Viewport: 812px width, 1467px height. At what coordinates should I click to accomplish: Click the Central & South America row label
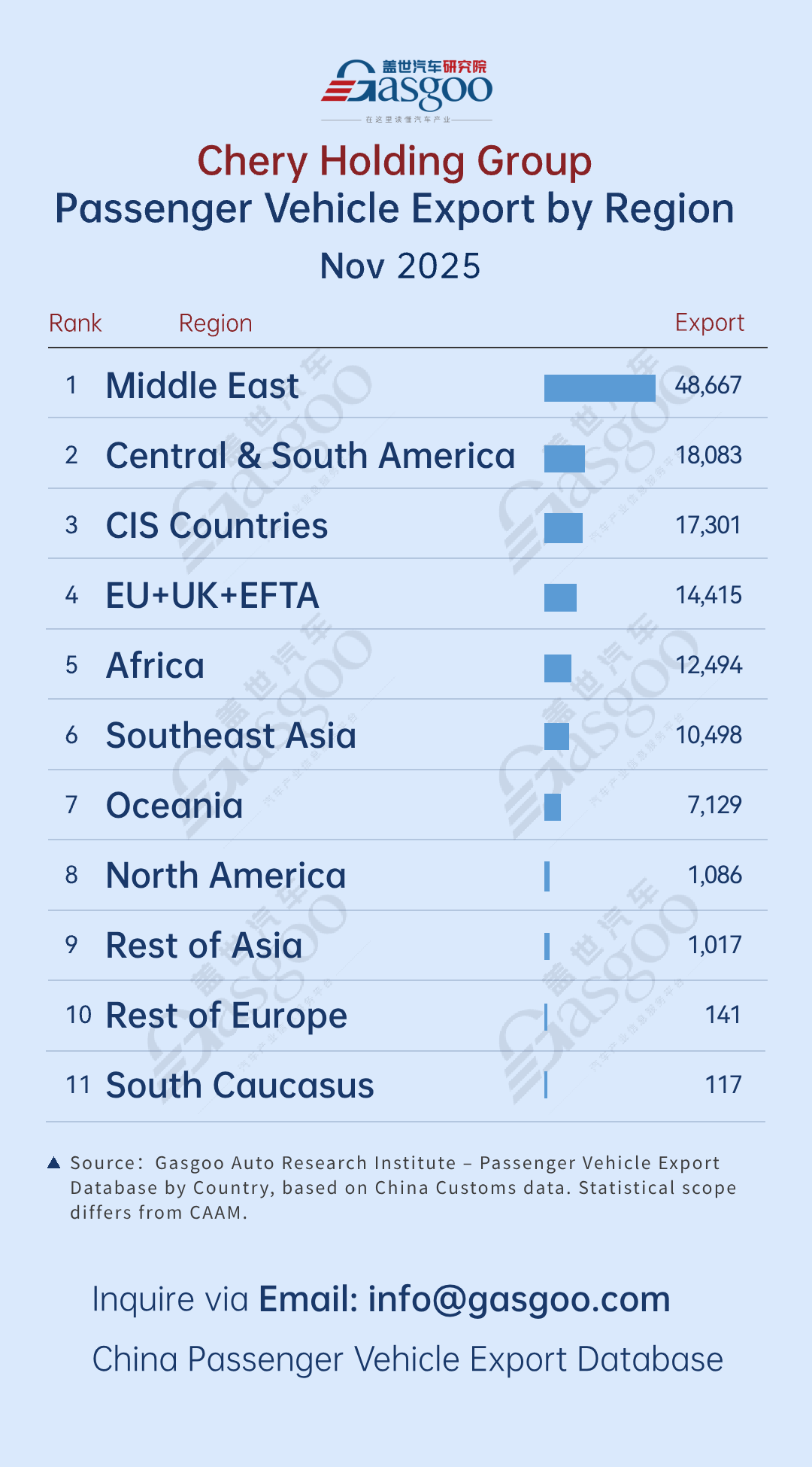pos(310,456)
